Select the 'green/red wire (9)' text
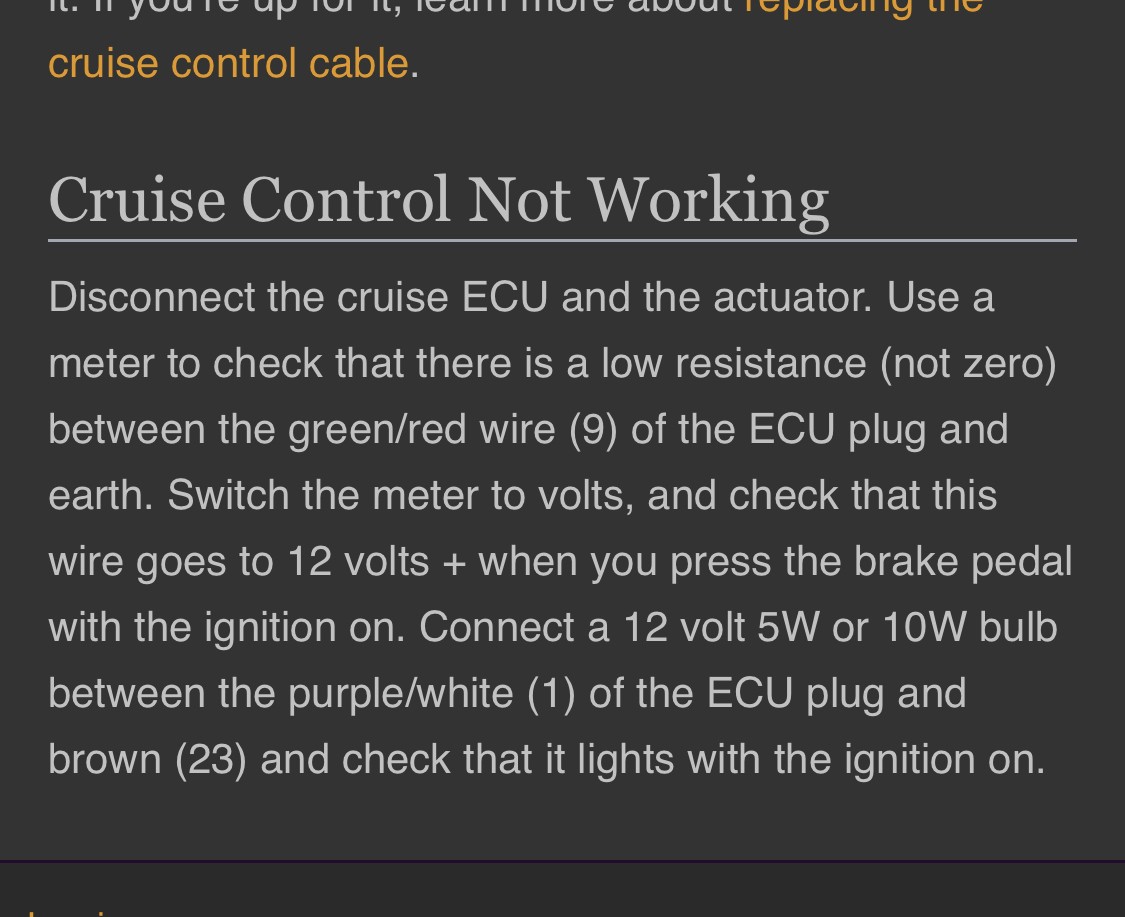Viewport: 1125px width, 917px height. (x=453, y=429)
